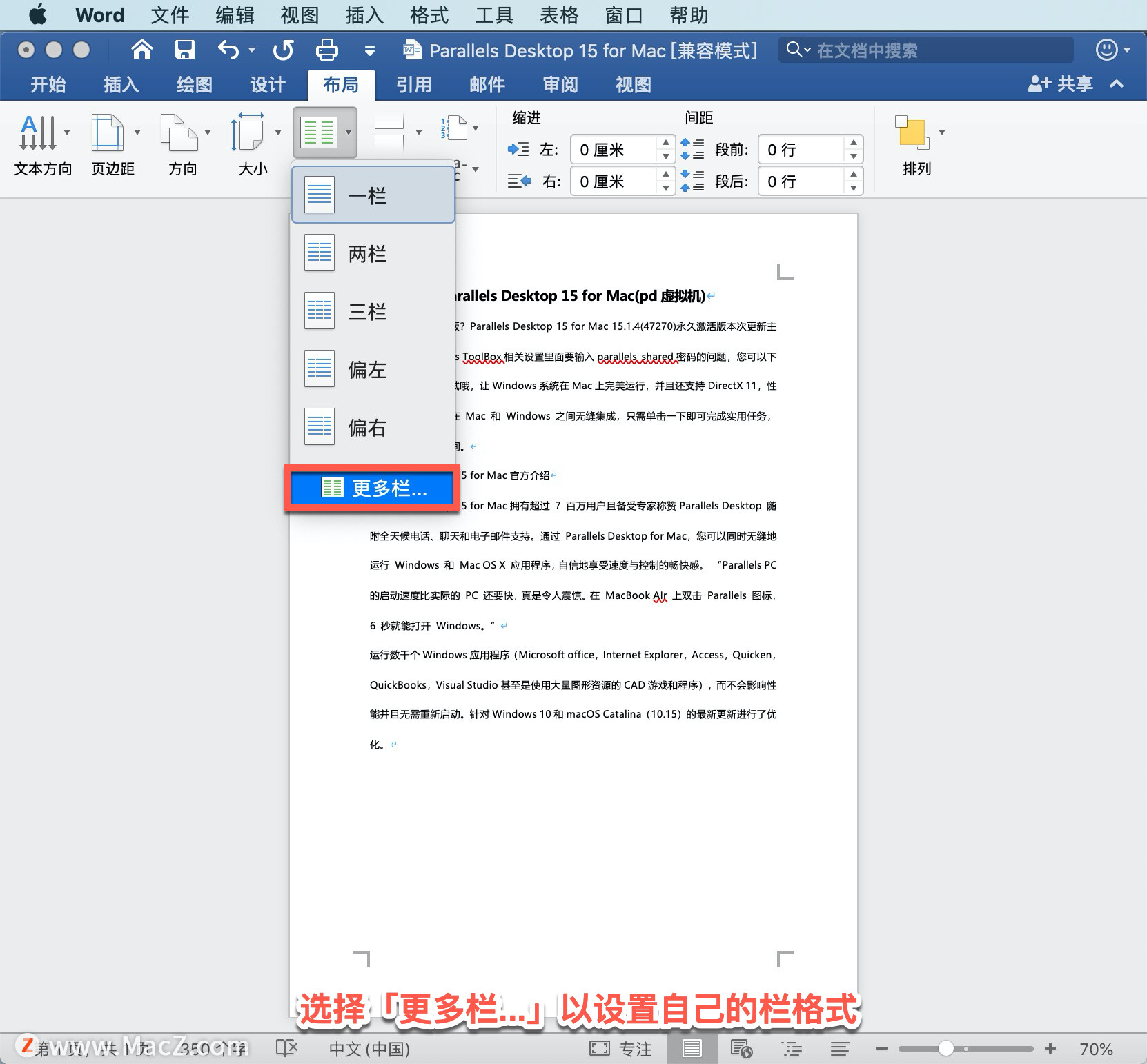Viewport: 1147px width, 1064px height.
Task: Increase left indent with up stepper
Action: pos(665,142)
